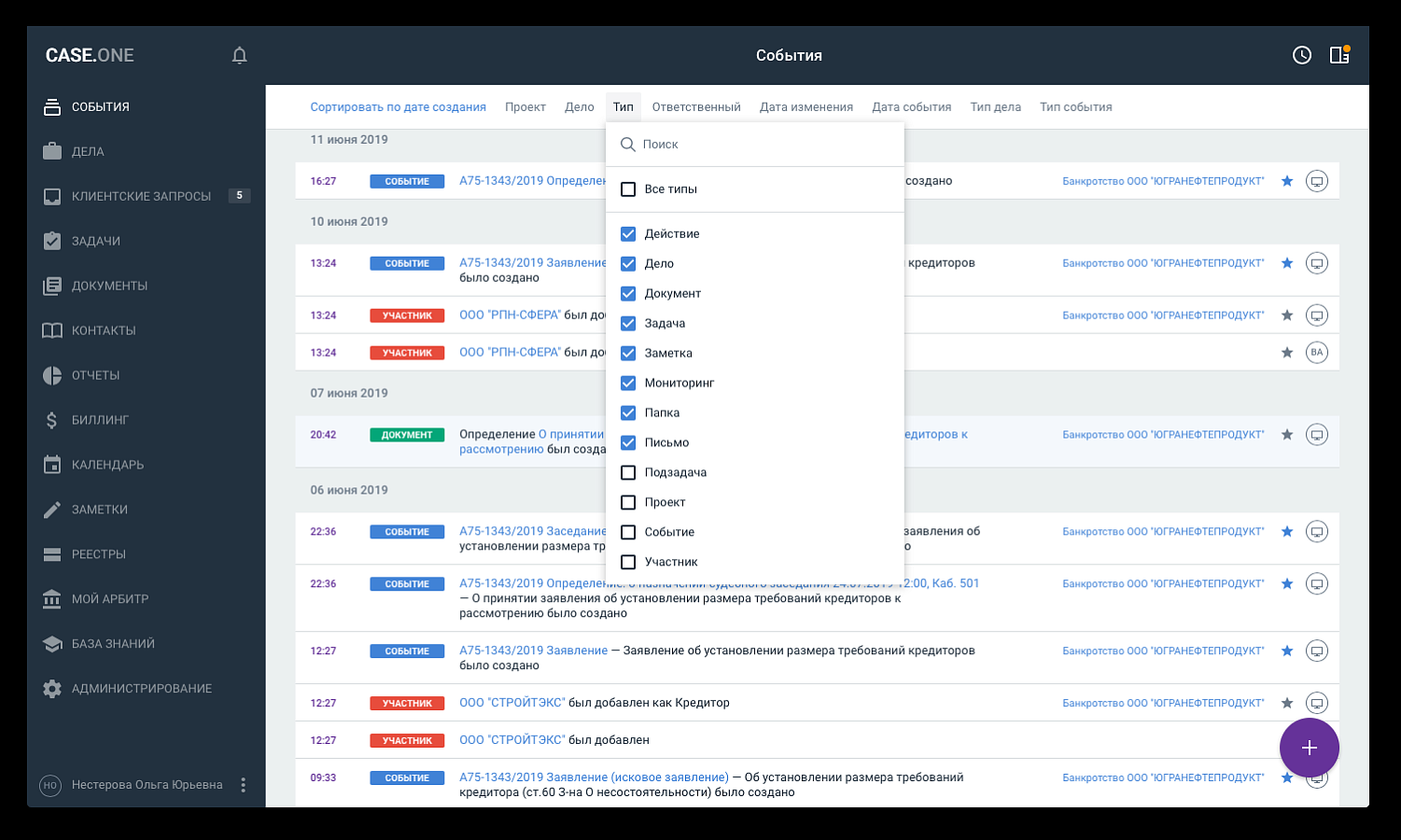This screenshot has height=840, width=1401.
Task: Click the purple plus add button
Action: tap(1310, 748)
